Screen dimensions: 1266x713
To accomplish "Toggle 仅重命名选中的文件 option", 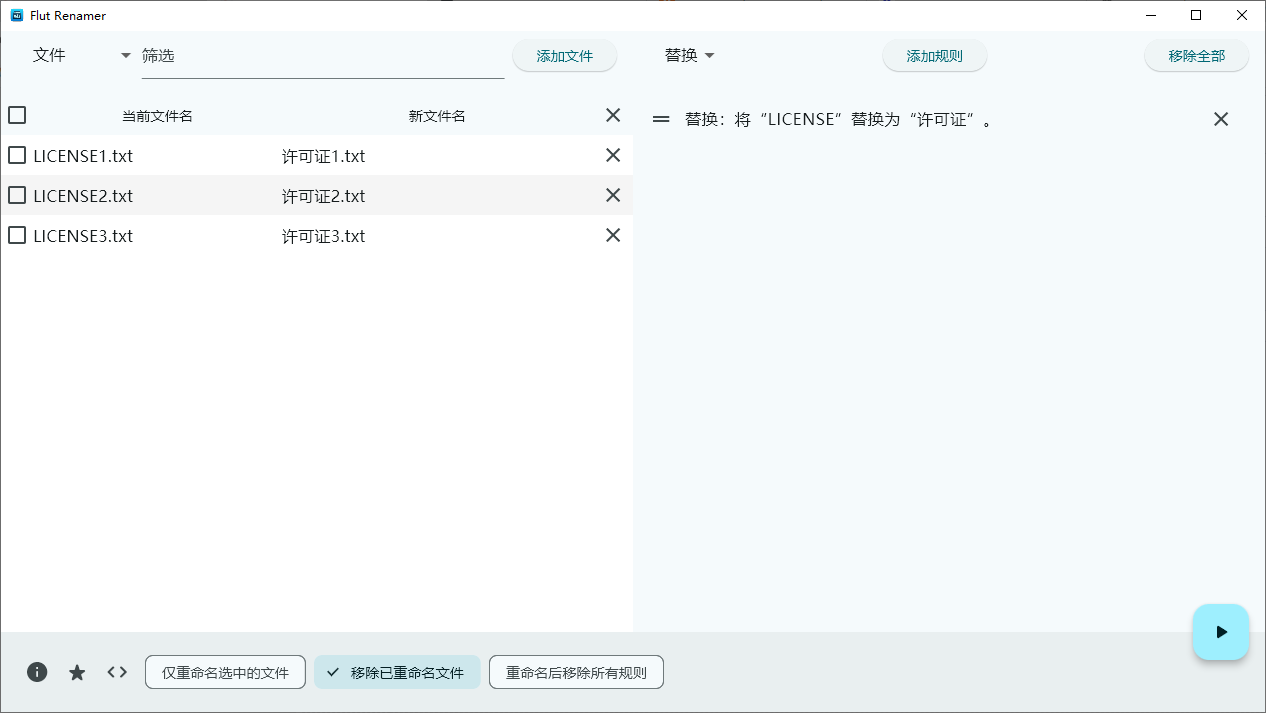I will coord(225,672).
